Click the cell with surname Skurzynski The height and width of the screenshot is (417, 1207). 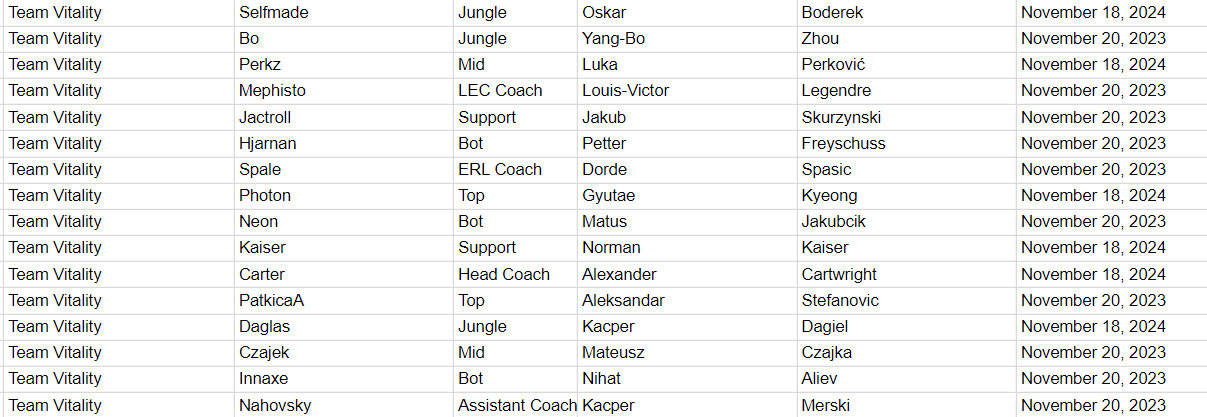click(x=906, y=118)
